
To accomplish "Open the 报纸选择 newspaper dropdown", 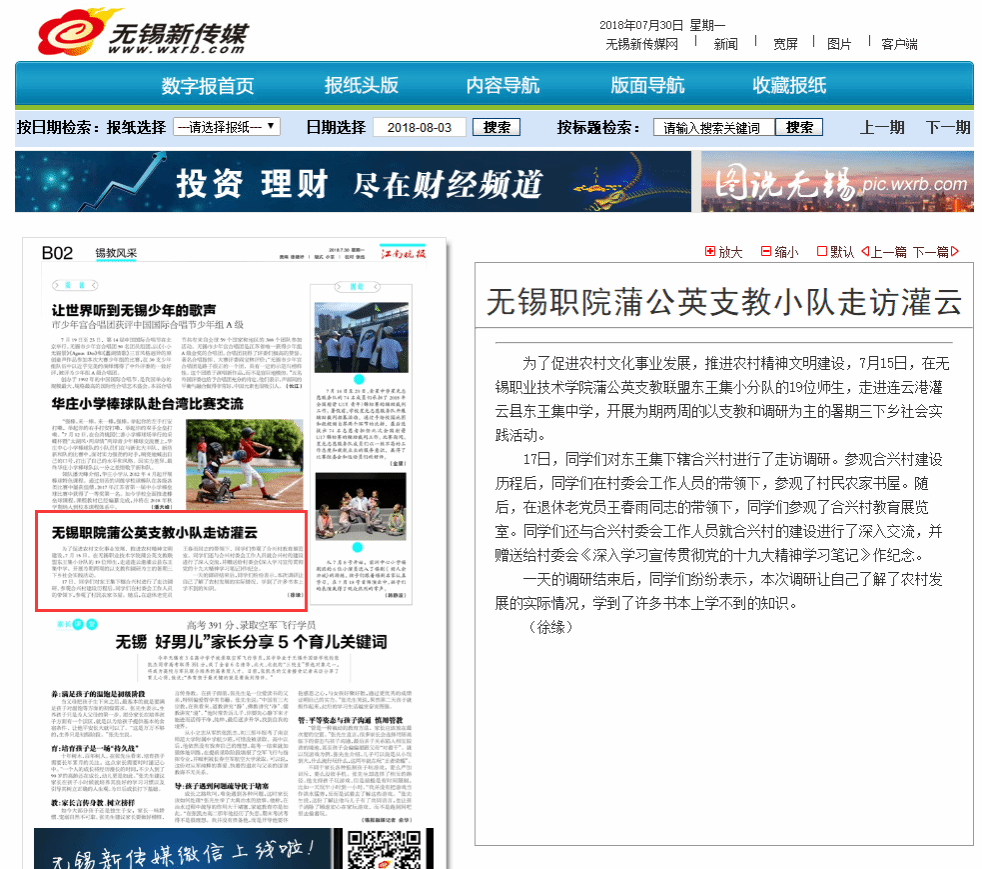I will pos(226,127).
